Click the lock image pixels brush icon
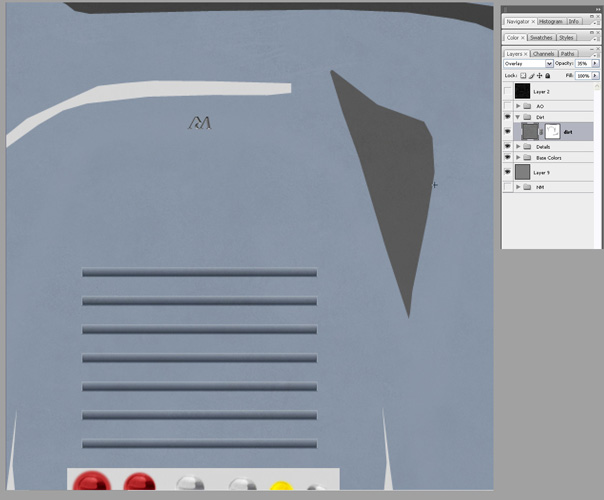This screenshot has height=500, width=604. (531, 75)
